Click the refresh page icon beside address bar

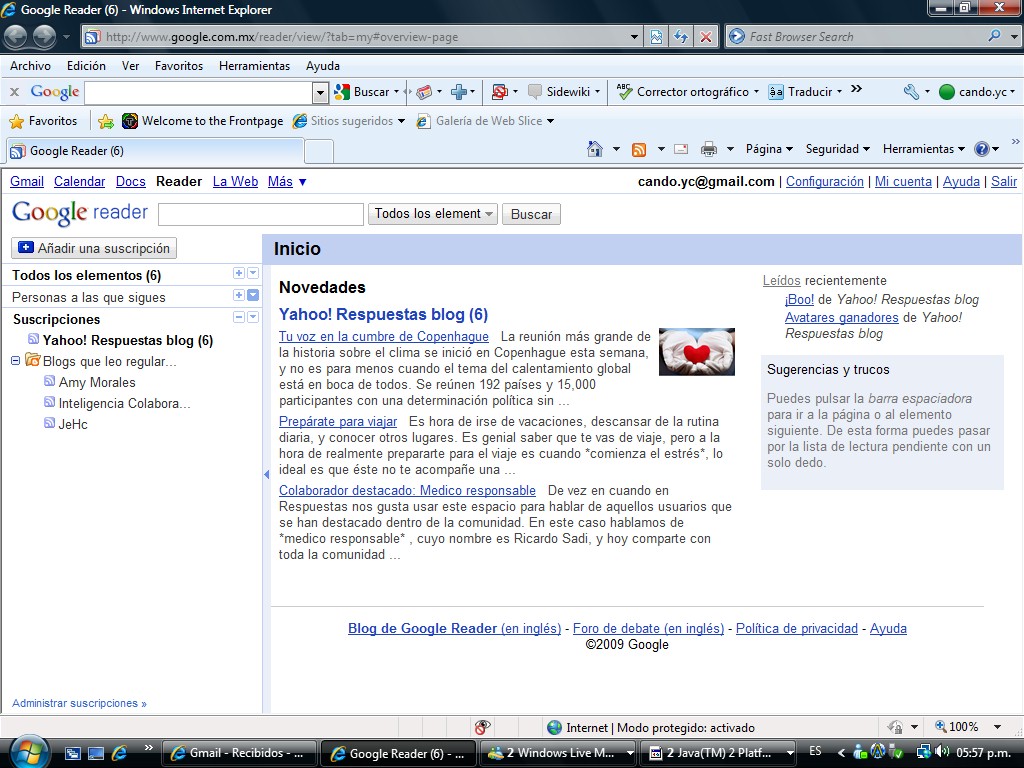681,37
